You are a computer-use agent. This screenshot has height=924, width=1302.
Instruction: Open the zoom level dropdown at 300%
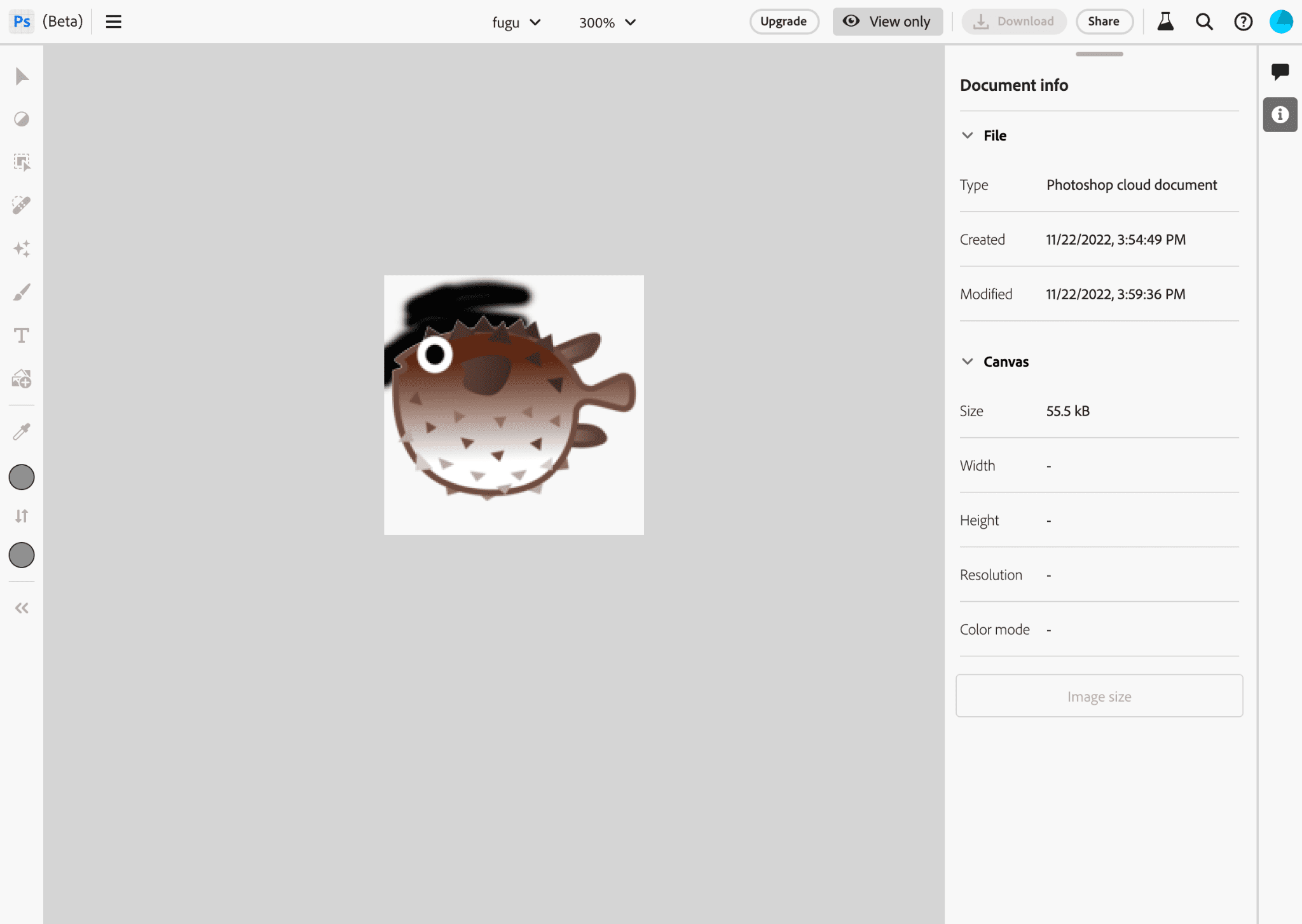tap(606, 22)
